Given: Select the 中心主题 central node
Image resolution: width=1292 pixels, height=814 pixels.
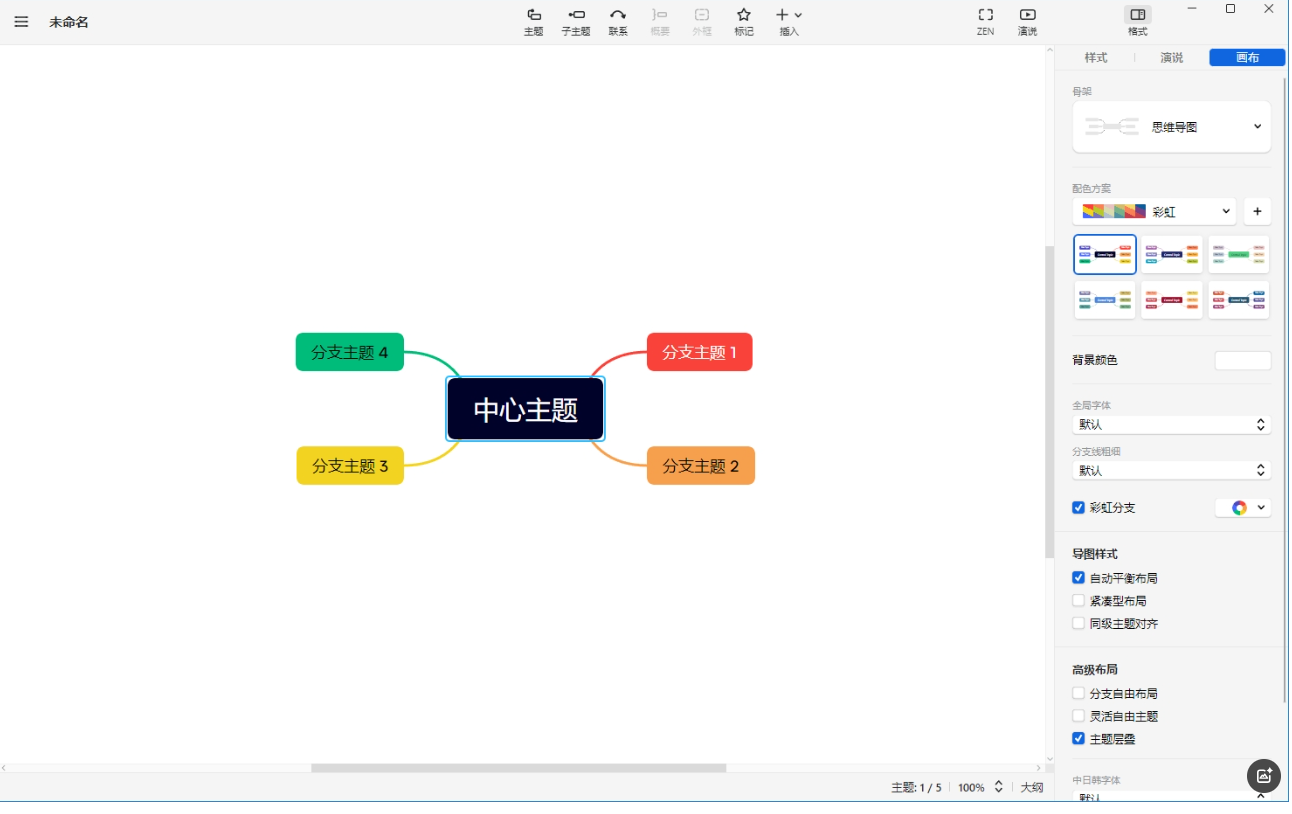Looking at the screenshot, I should click(525, 409).
